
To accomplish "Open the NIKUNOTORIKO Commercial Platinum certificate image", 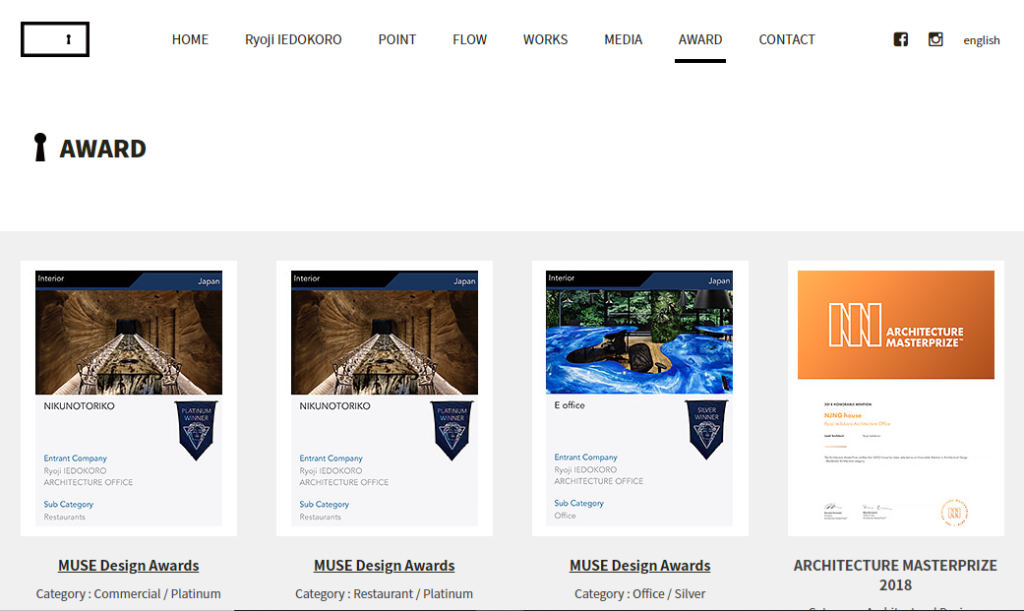I will (129, 398).
